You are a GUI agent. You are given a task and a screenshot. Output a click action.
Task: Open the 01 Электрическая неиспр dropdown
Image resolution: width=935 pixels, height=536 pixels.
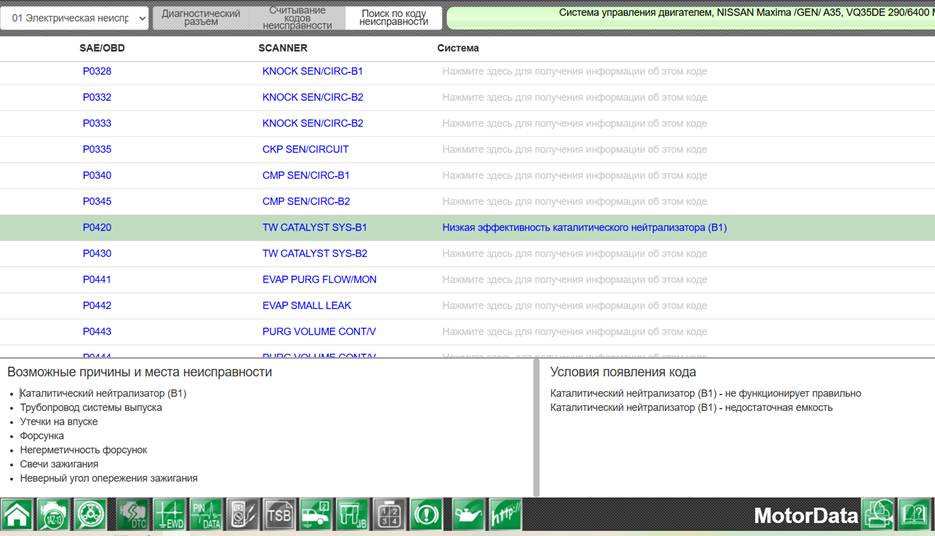pos(75,18)
